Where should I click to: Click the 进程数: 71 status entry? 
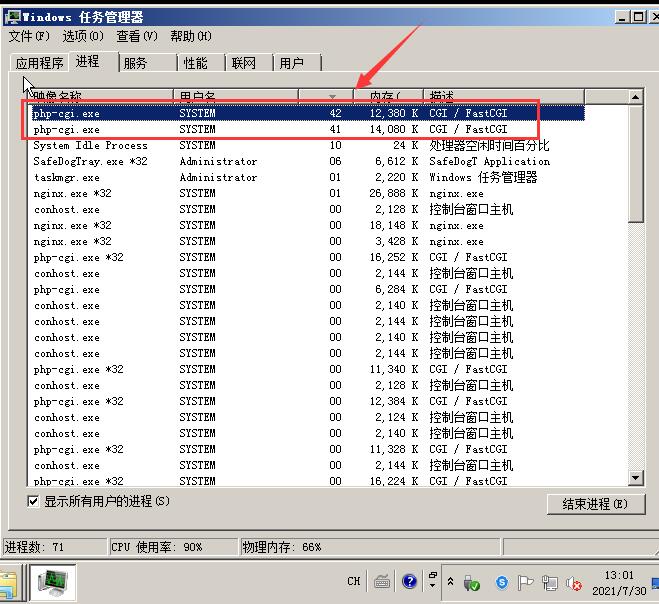[x=55, y=547]
